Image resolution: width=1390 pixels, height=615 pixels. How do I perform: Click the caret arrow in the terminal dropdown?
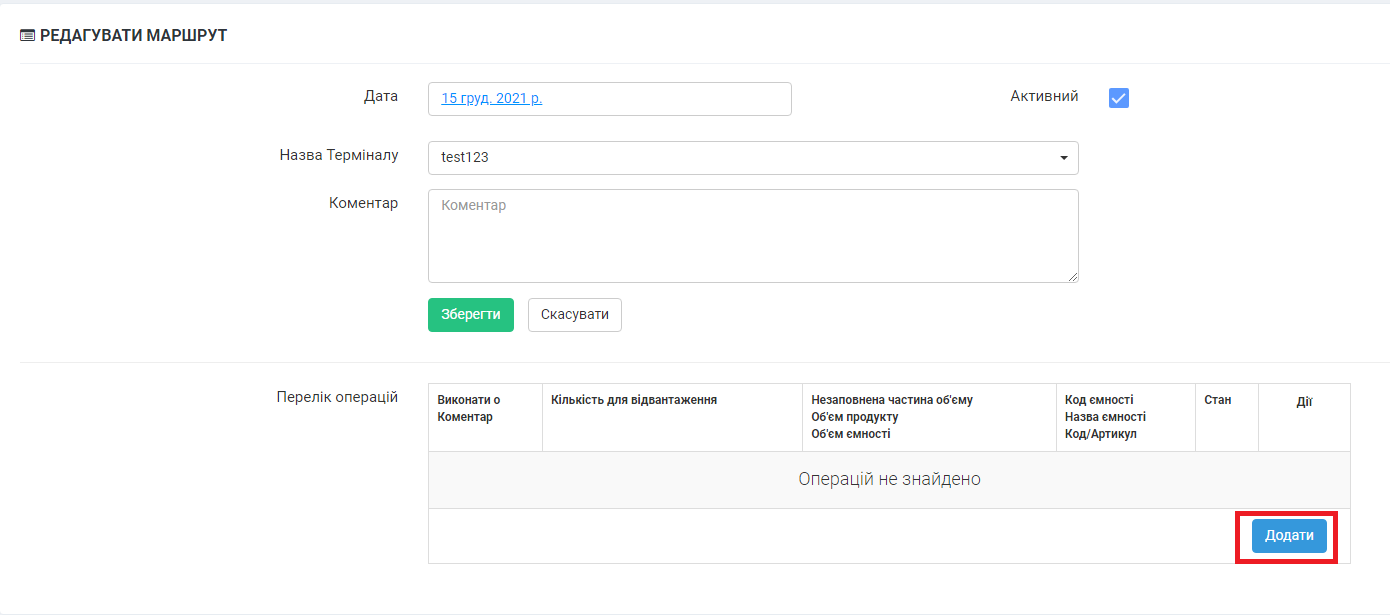coord(1063,158)
